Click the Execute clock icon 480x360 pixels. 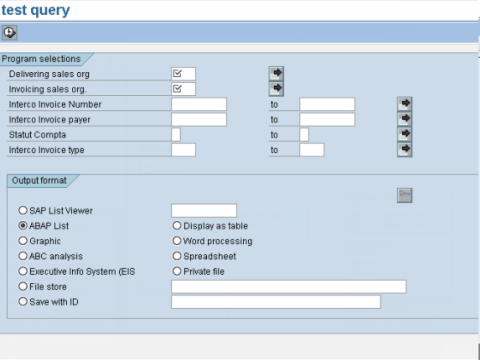[x=9, y=33]
